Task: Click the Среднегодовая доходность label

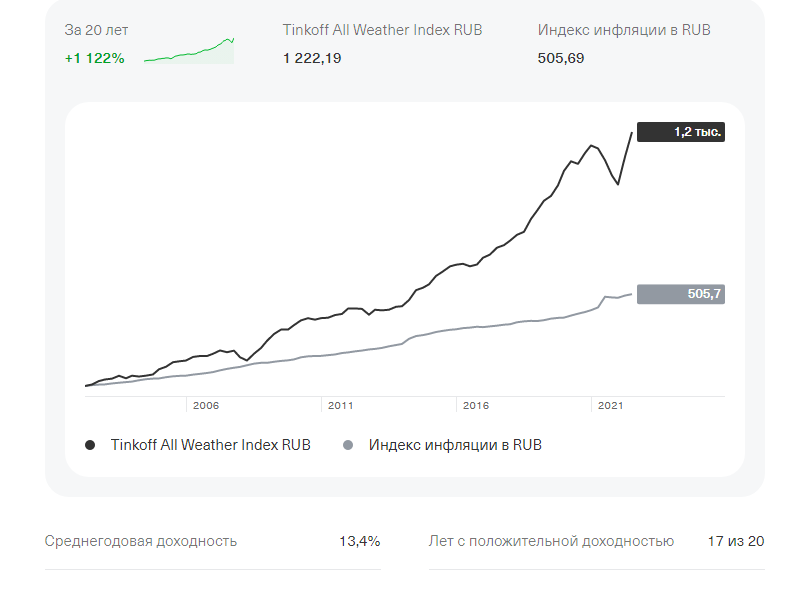Action: (x=141, y=541)
